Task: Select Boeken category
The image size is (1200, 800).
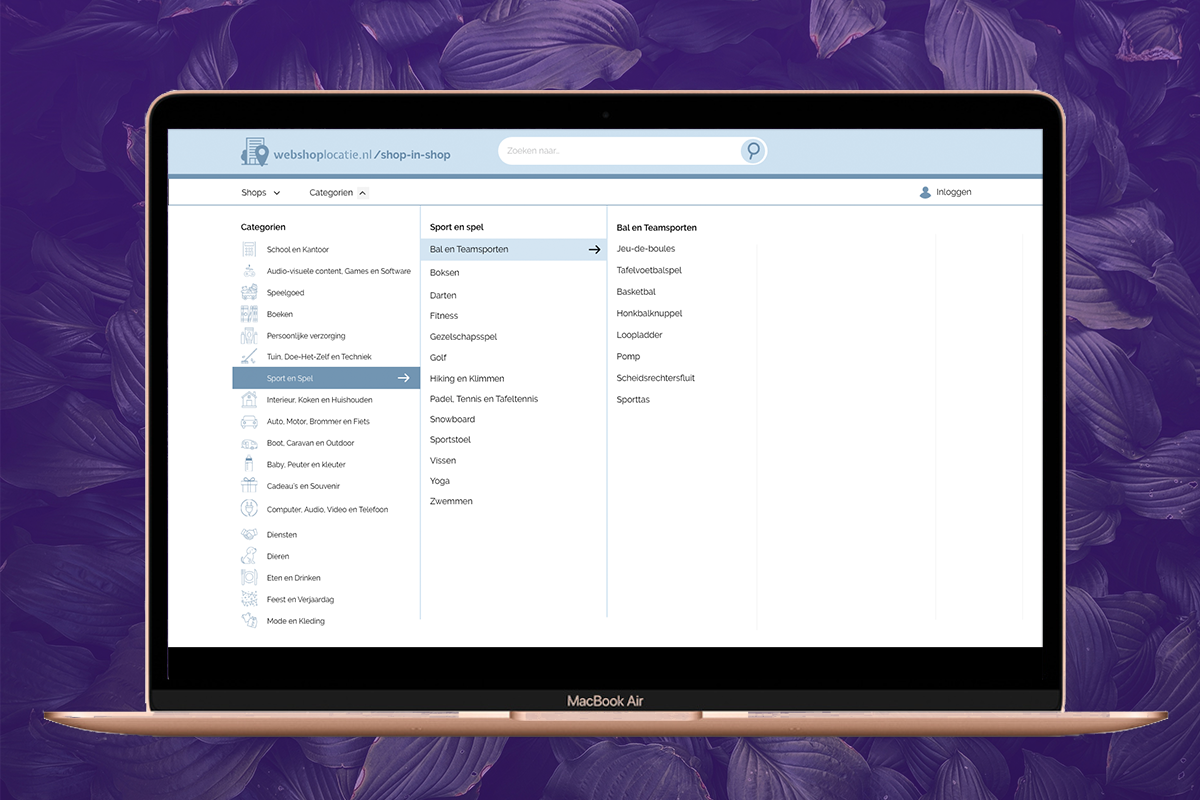Action: tap(280, 314)
